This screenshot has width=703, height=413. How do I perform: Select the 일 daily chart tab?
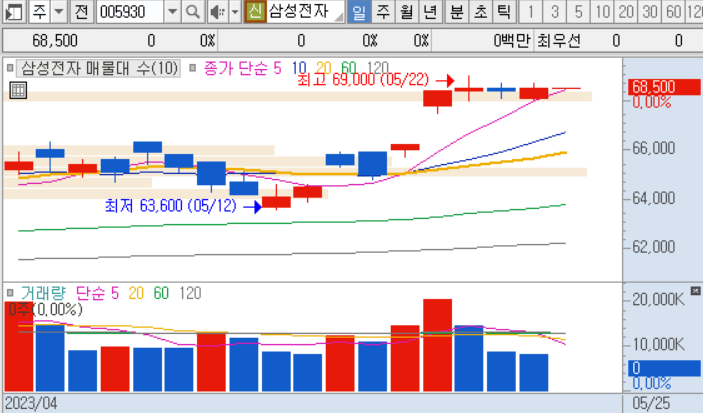[x=359, y=12]
